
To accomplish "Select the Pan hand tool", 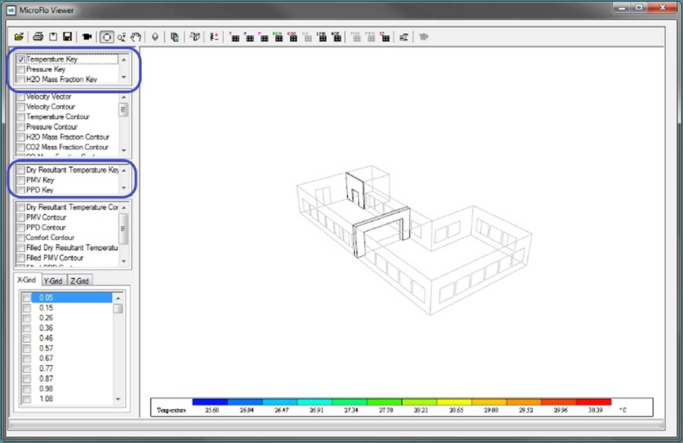I will (136, 37).
